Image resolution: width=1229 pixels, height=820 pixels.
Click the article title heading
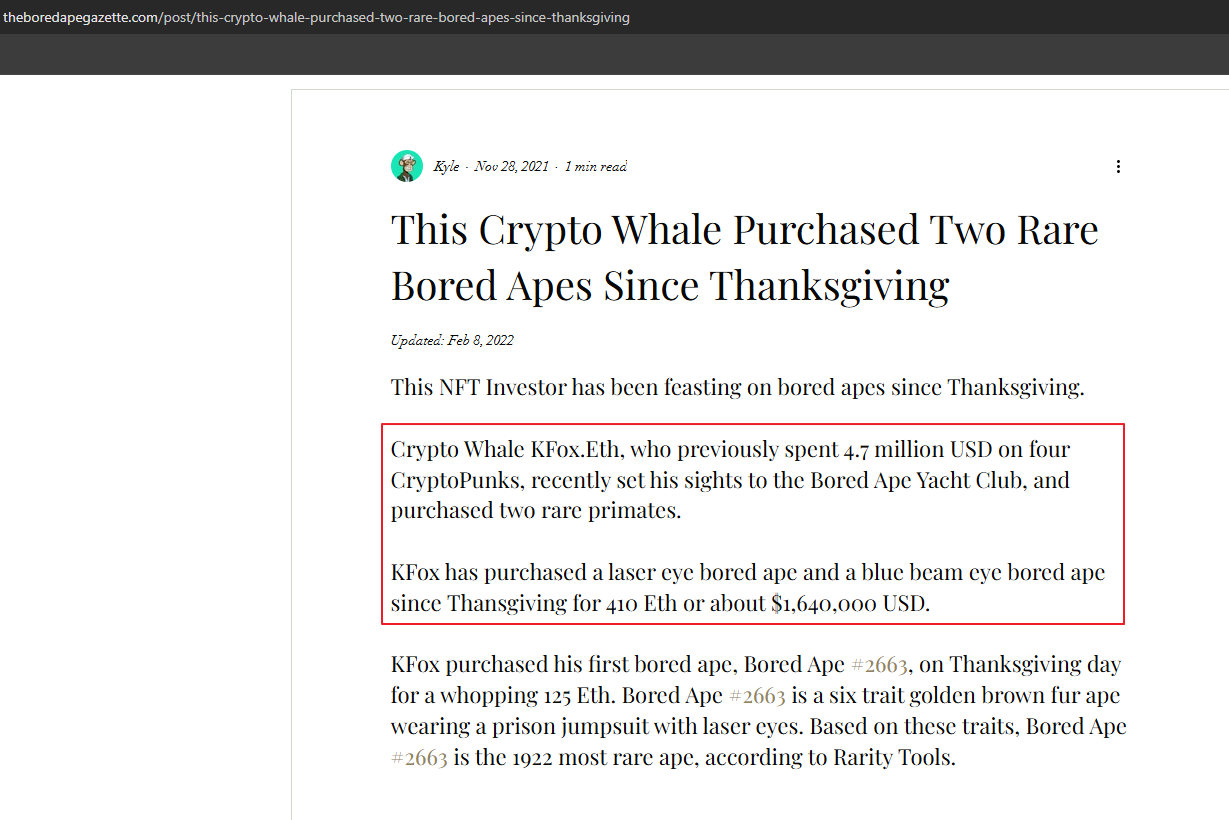tap(744, 257)
